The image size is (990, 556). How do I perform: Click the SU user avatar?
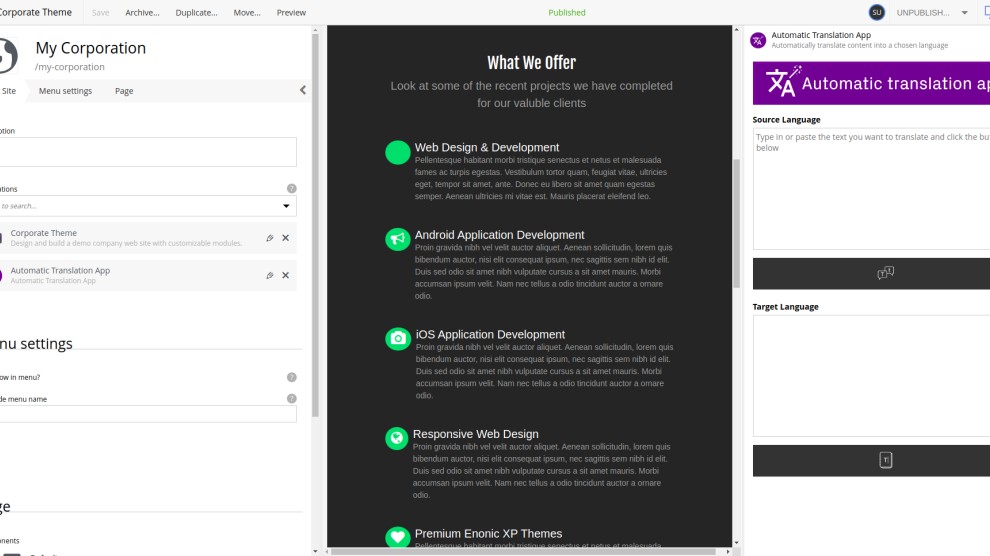(x=876, y=13)
